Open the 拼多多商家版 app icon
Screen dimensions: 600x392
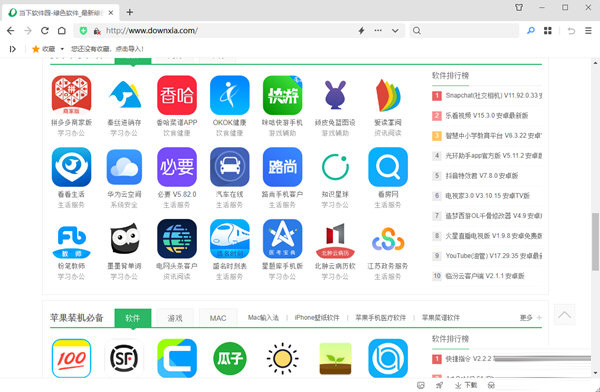[71, 95]
